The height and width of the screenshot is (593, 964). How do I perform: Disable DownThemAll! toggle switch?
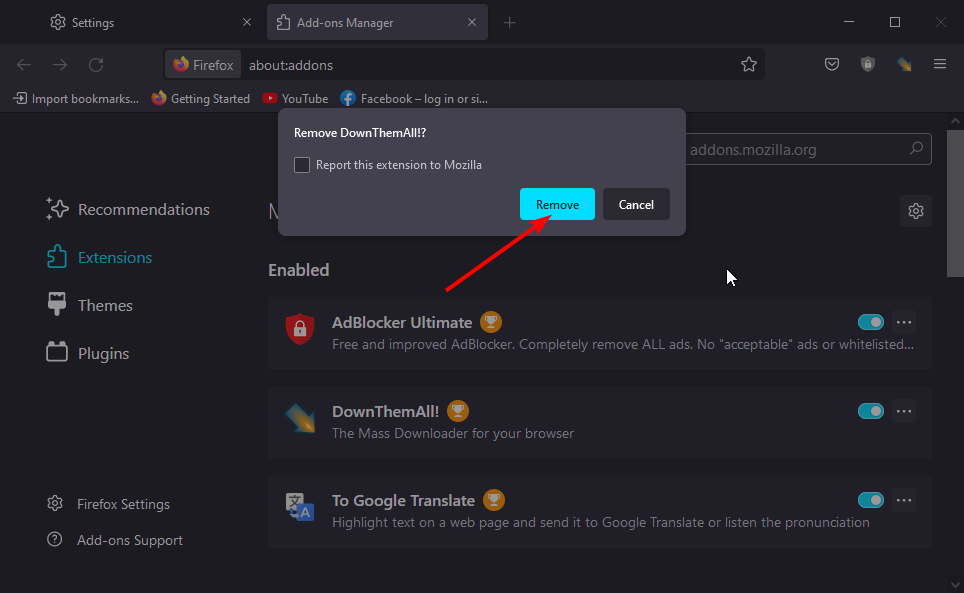pyautogui.click(x=871, y=410)
